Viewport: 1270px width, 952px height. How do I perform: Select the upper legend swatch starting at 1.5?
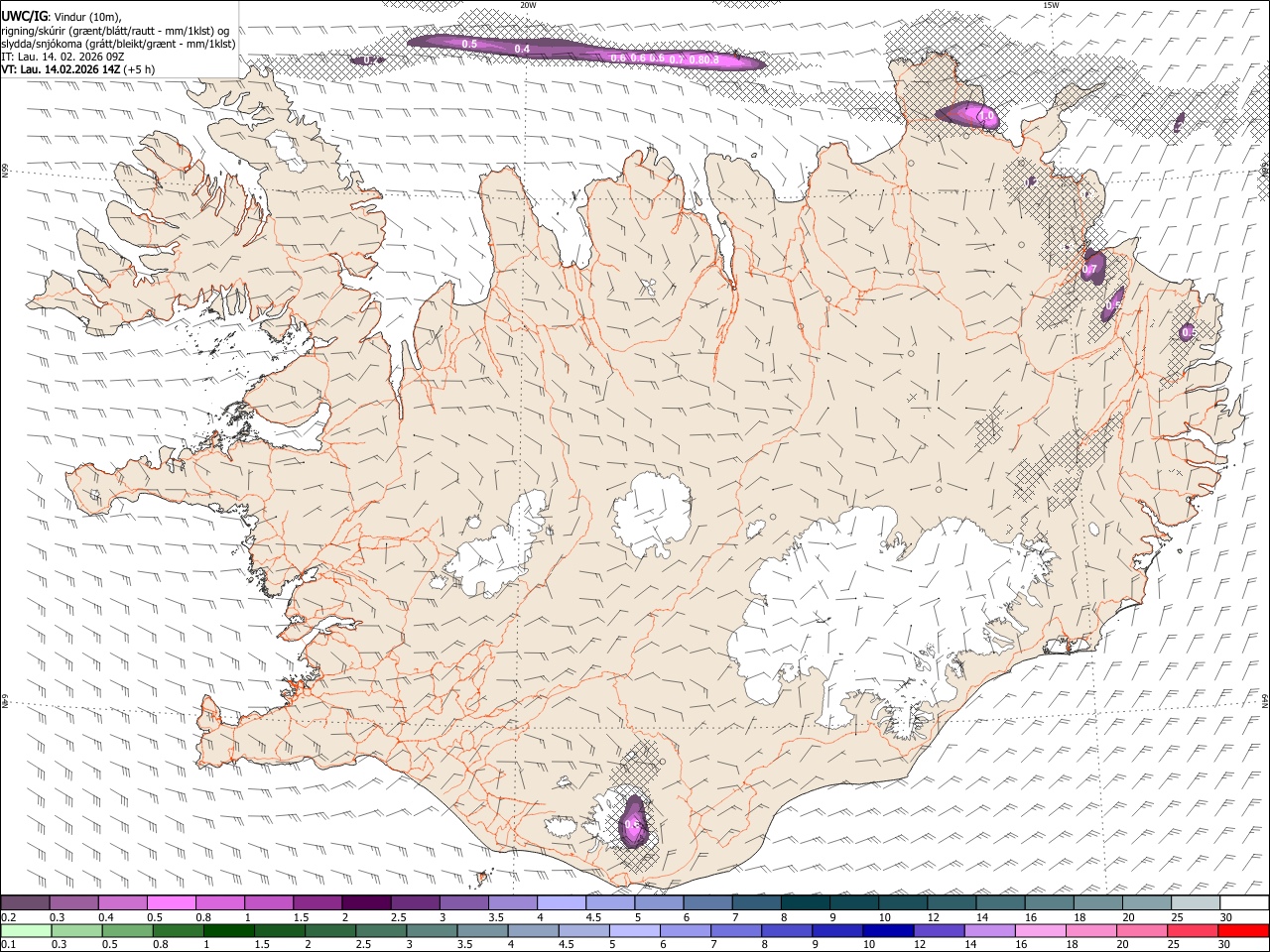[x=317, y=902]
